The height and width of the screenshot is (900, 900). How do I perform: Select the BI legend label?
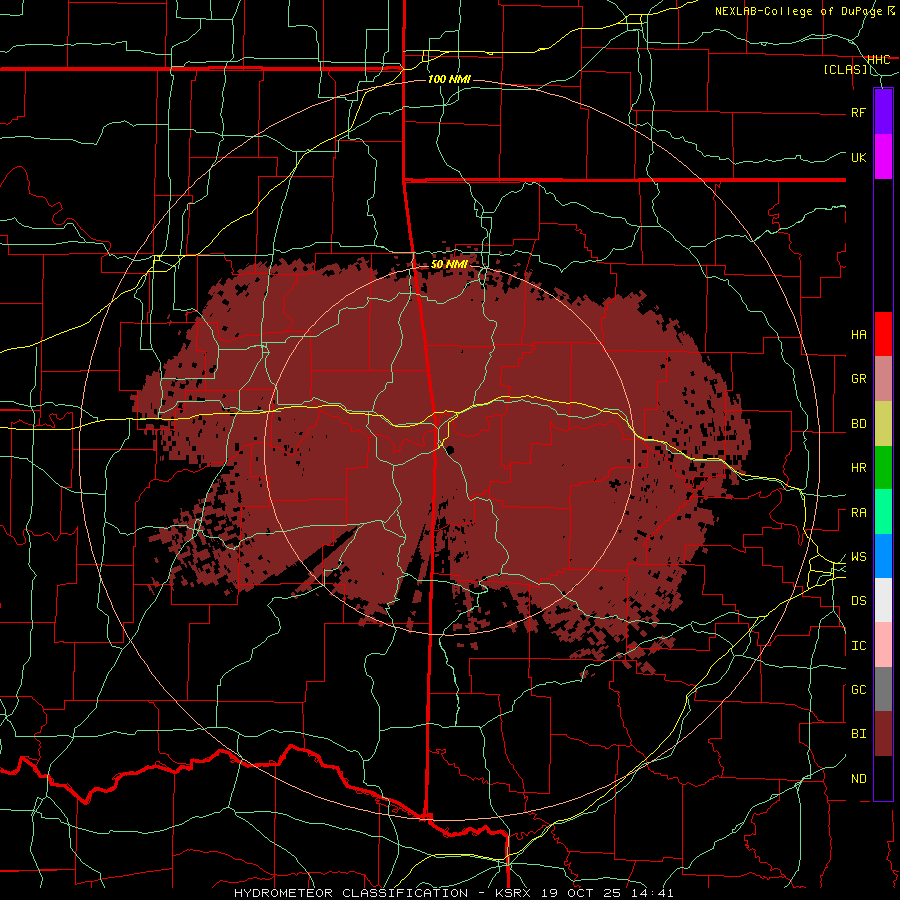coord(859,734)
